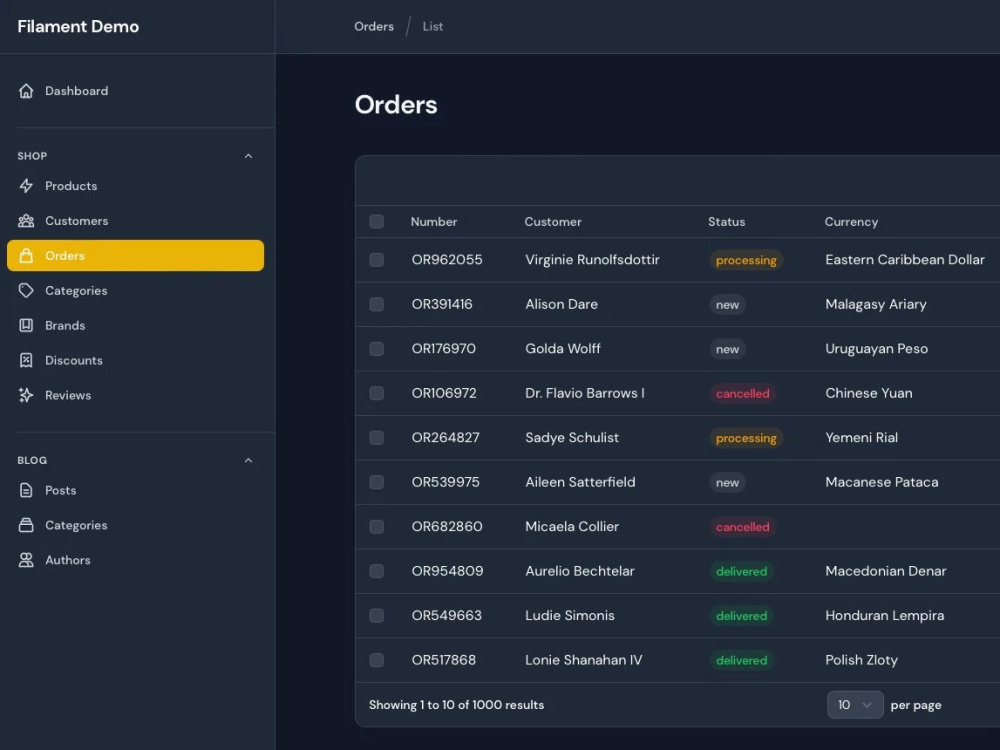The width and height of the screenshot is (1000, 750).
Task: Click the delivered badge for Lonie Shanahan IV
Action: (741, 660)
